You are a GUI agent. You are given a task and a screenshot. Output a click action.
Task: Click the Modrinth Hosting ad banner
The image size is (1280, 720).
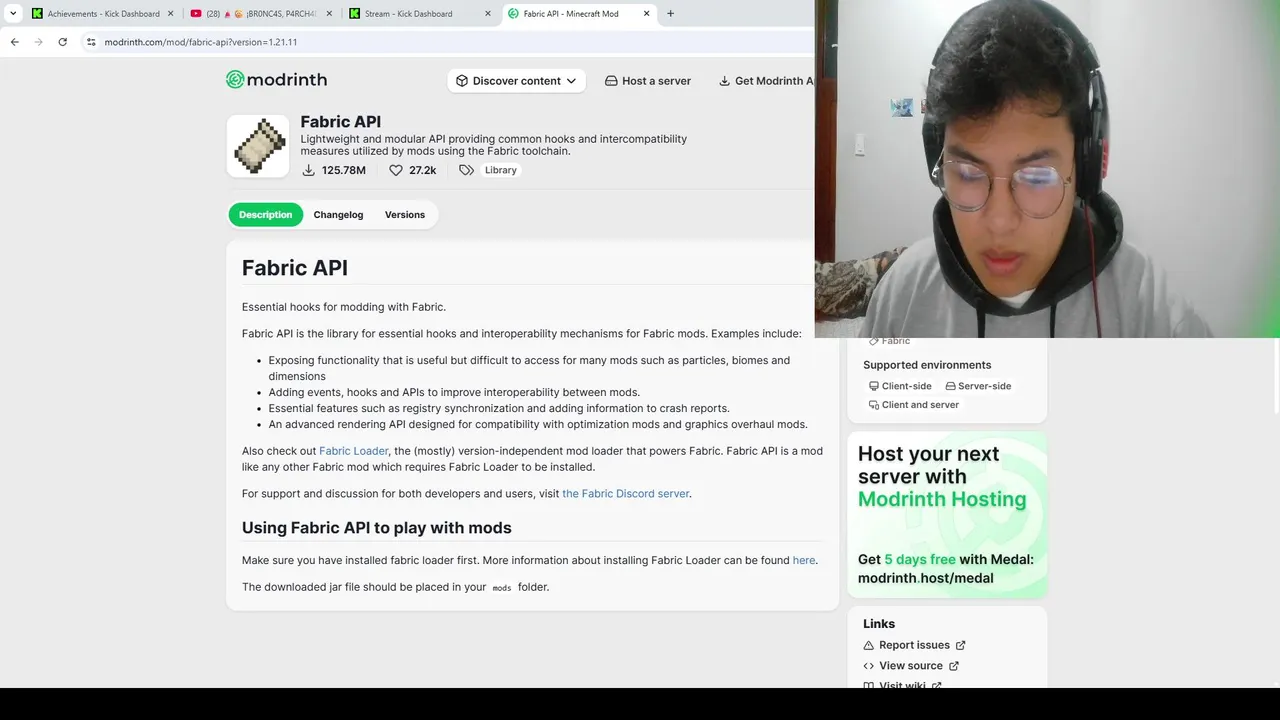947,515
